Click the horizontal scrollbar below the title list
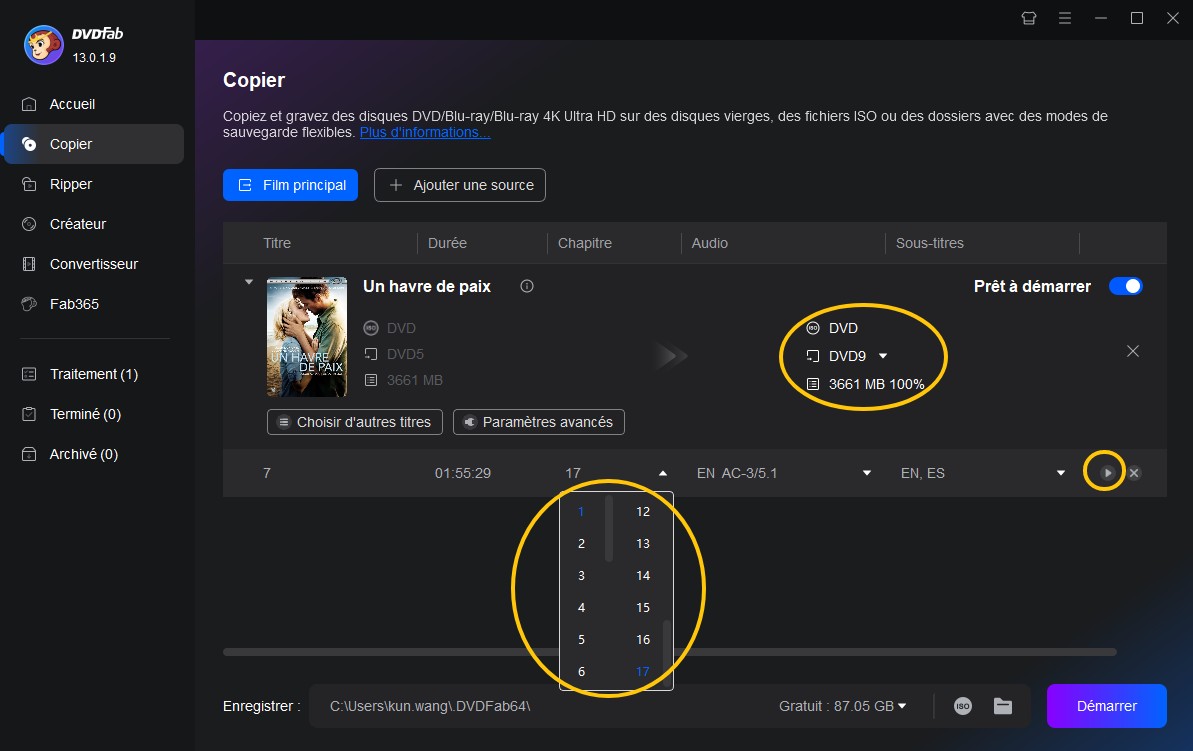Viewport: 1193px width, 751px height. click(x=670, y=652)
